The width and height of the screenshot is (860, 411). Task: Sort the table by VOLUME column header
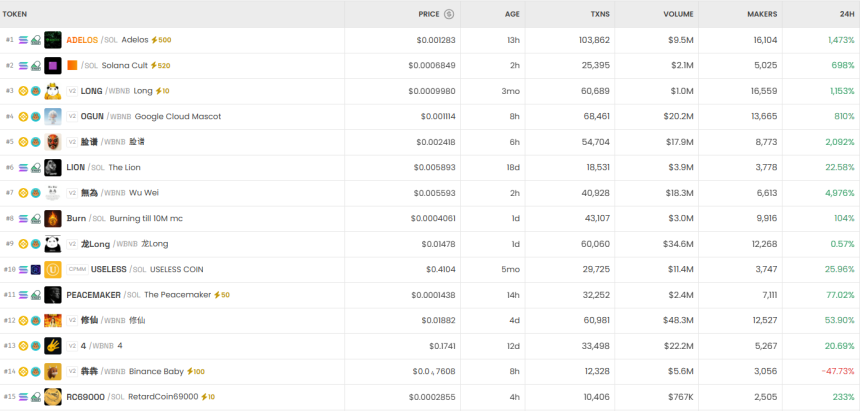pos(678,14)
